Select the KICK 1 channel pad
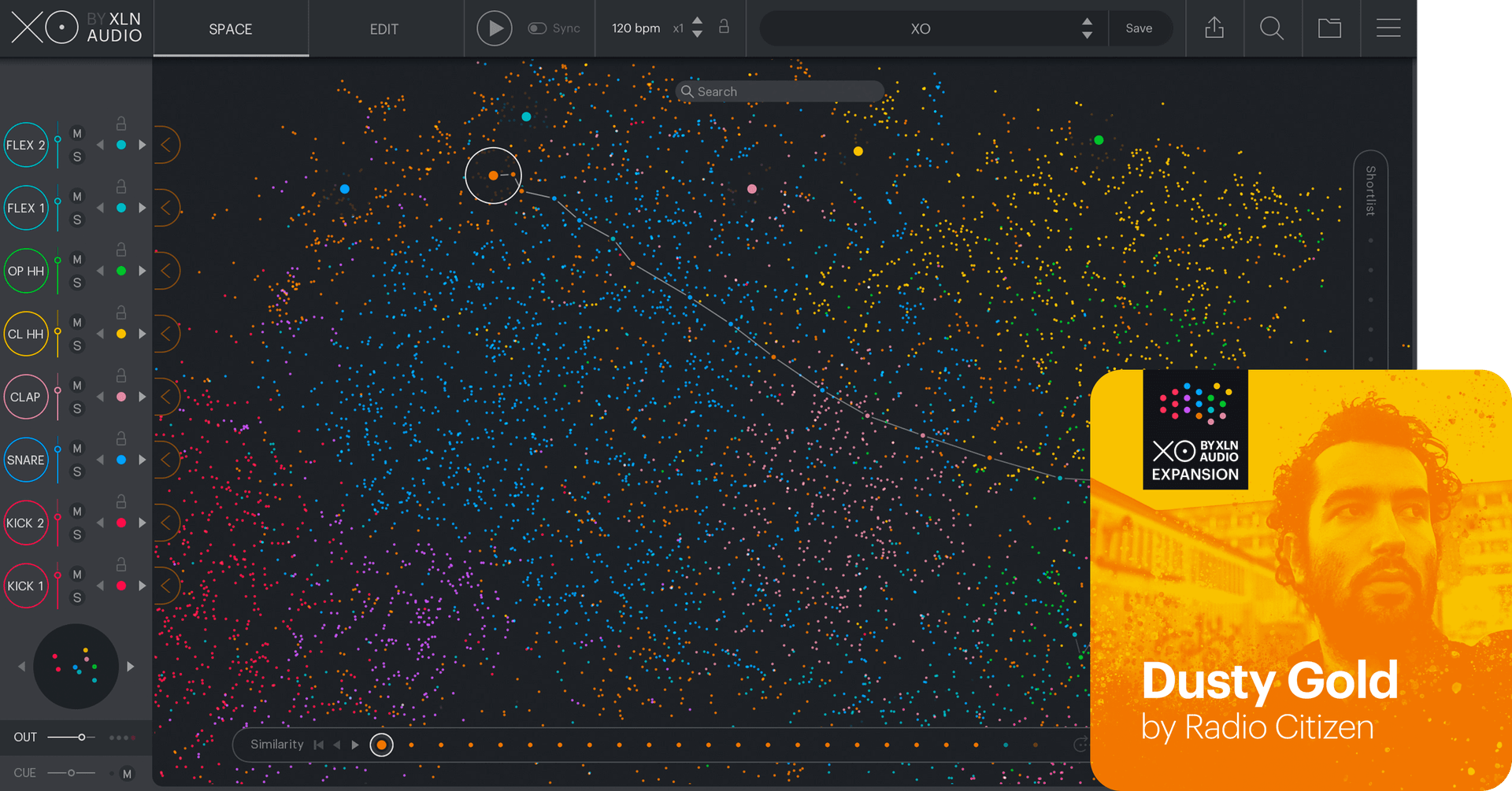Viewport: 1512px width, 791px height. point(26,586)
